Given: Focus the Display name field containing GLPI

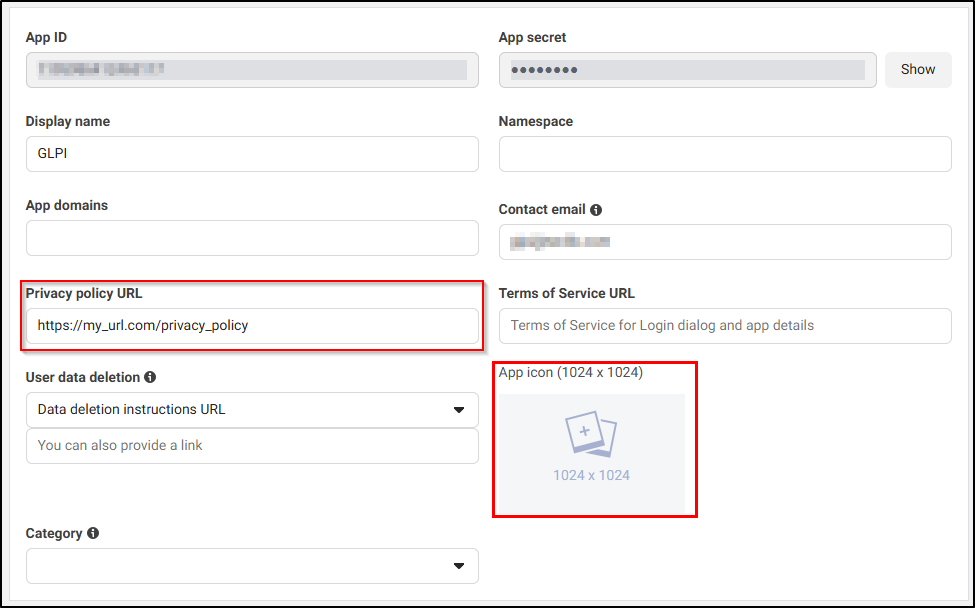Looking at the screenshot, I should [x=252, y=154].
